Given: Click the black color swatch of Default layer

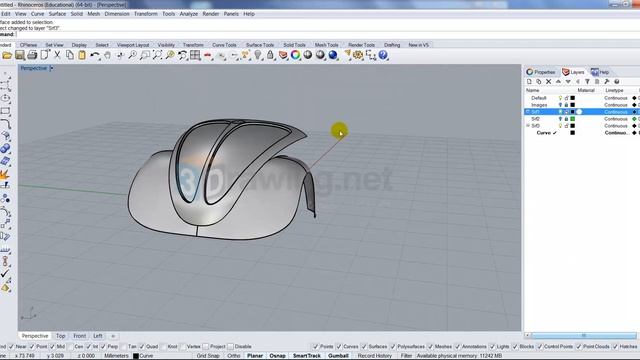Looking at the screenshot, I should pos(573,98).
